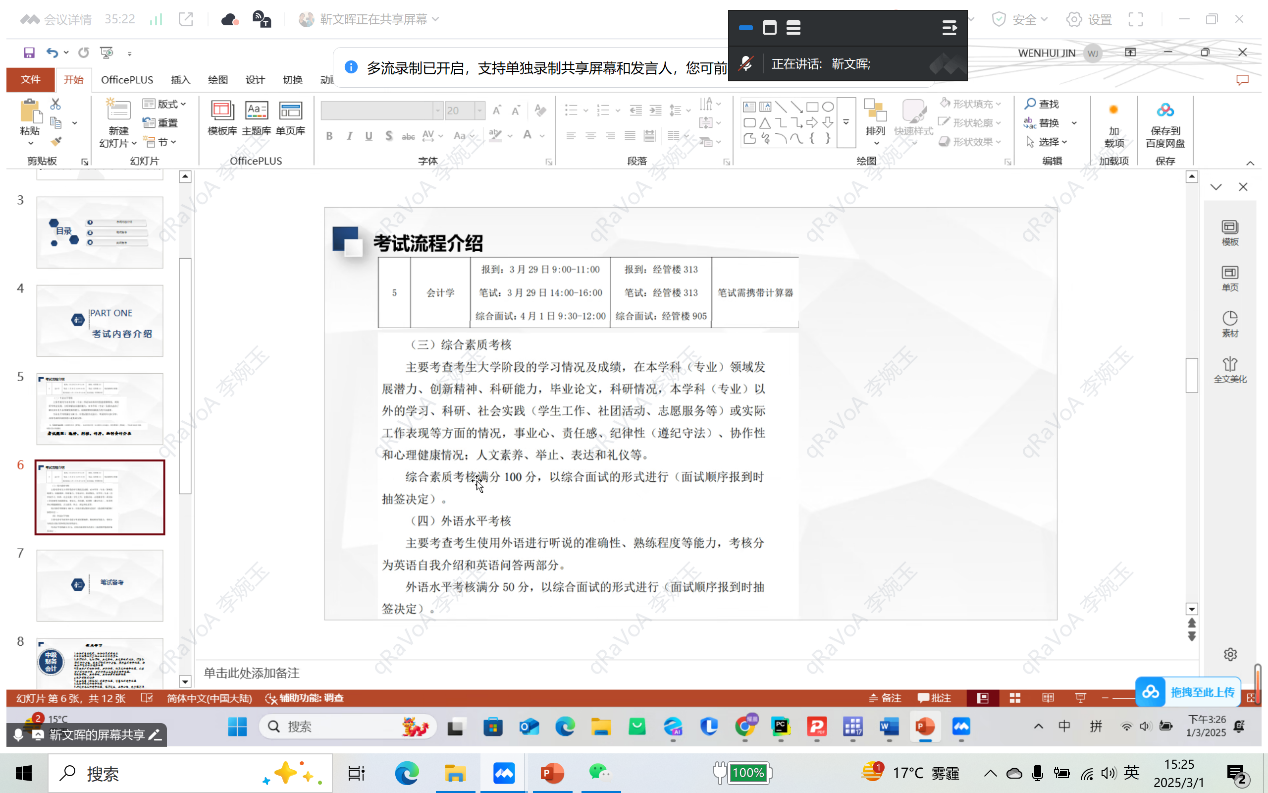Switch to Normal view in status bar

(x=983, y=698)
